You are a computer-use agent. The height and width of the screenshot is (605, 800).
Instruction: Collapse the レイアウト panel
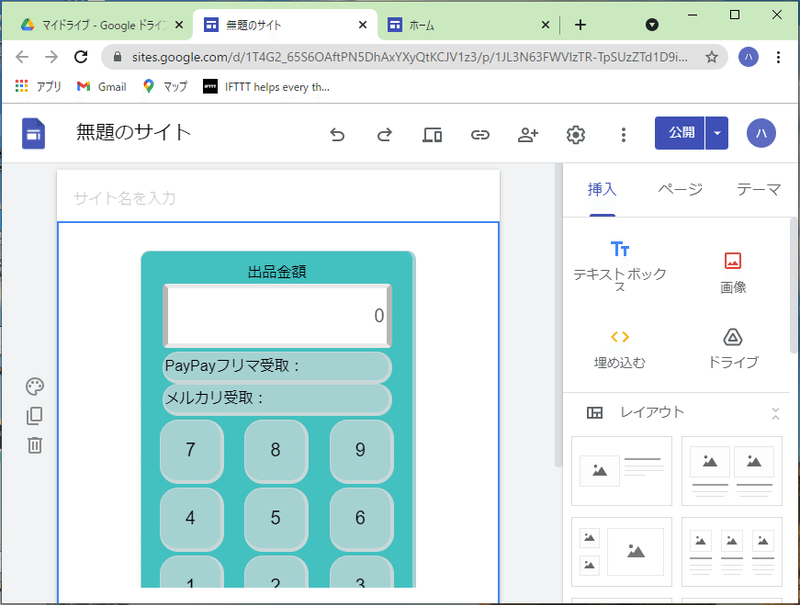[x=776, y=413]
